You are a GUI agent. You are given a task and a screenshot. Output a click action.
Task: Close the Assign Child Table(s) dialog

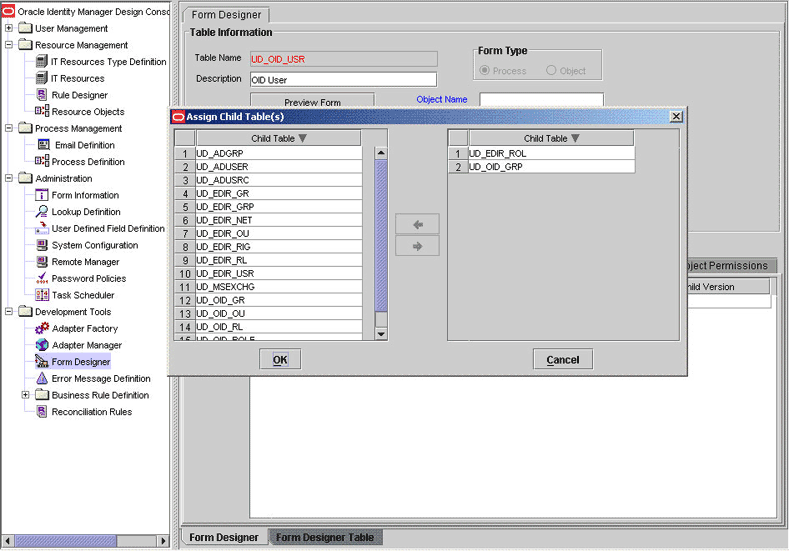pos(676,117)
